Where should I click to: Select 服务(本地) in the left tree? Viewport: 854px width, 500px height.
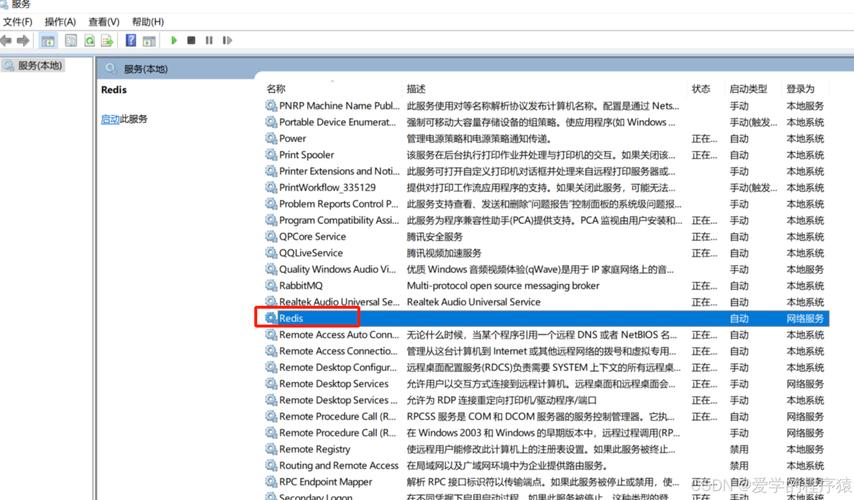[40, 65]
